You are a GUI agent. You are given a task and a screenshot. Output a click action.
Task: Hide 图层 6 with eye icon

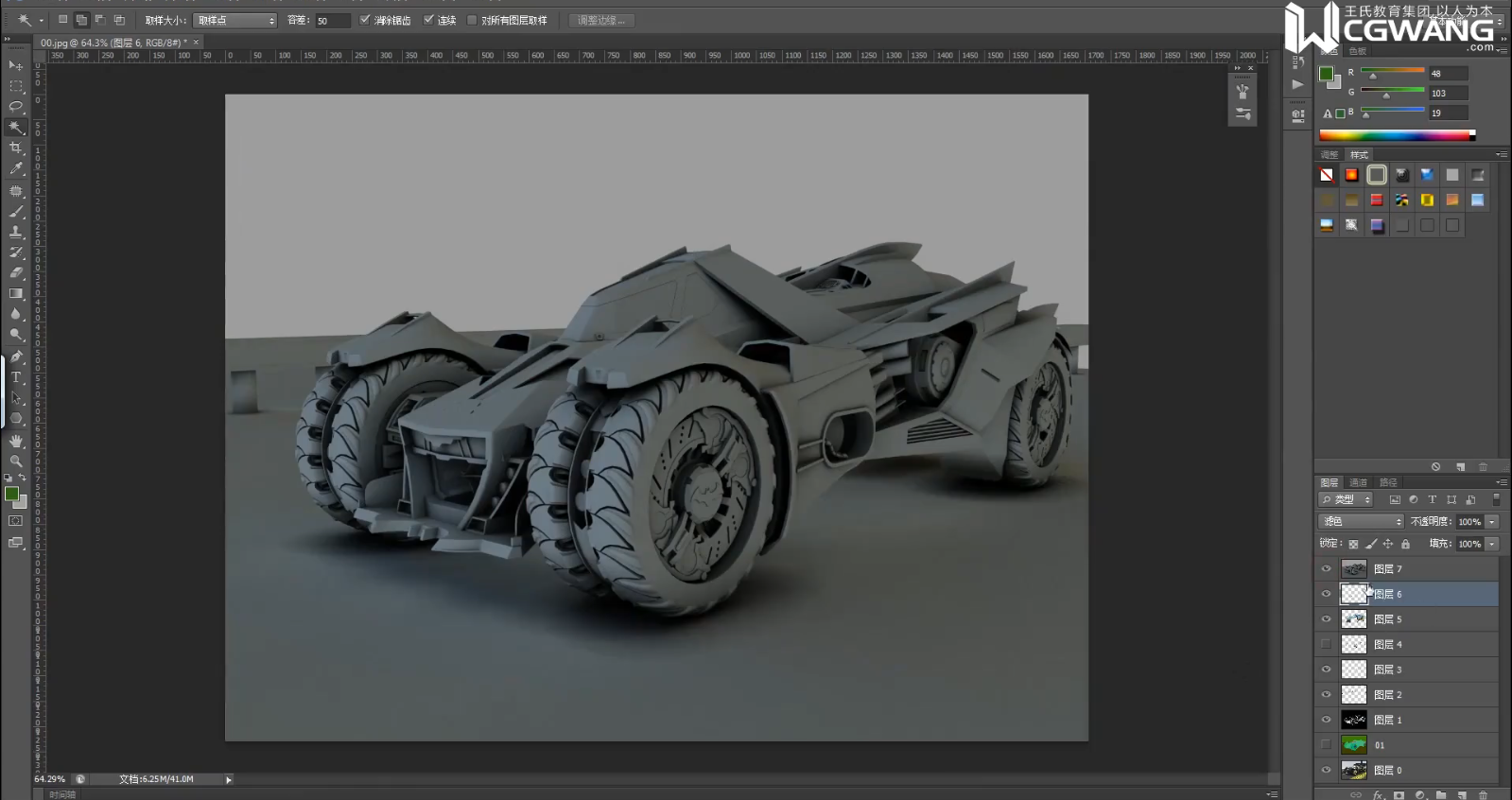[1326, 594]
